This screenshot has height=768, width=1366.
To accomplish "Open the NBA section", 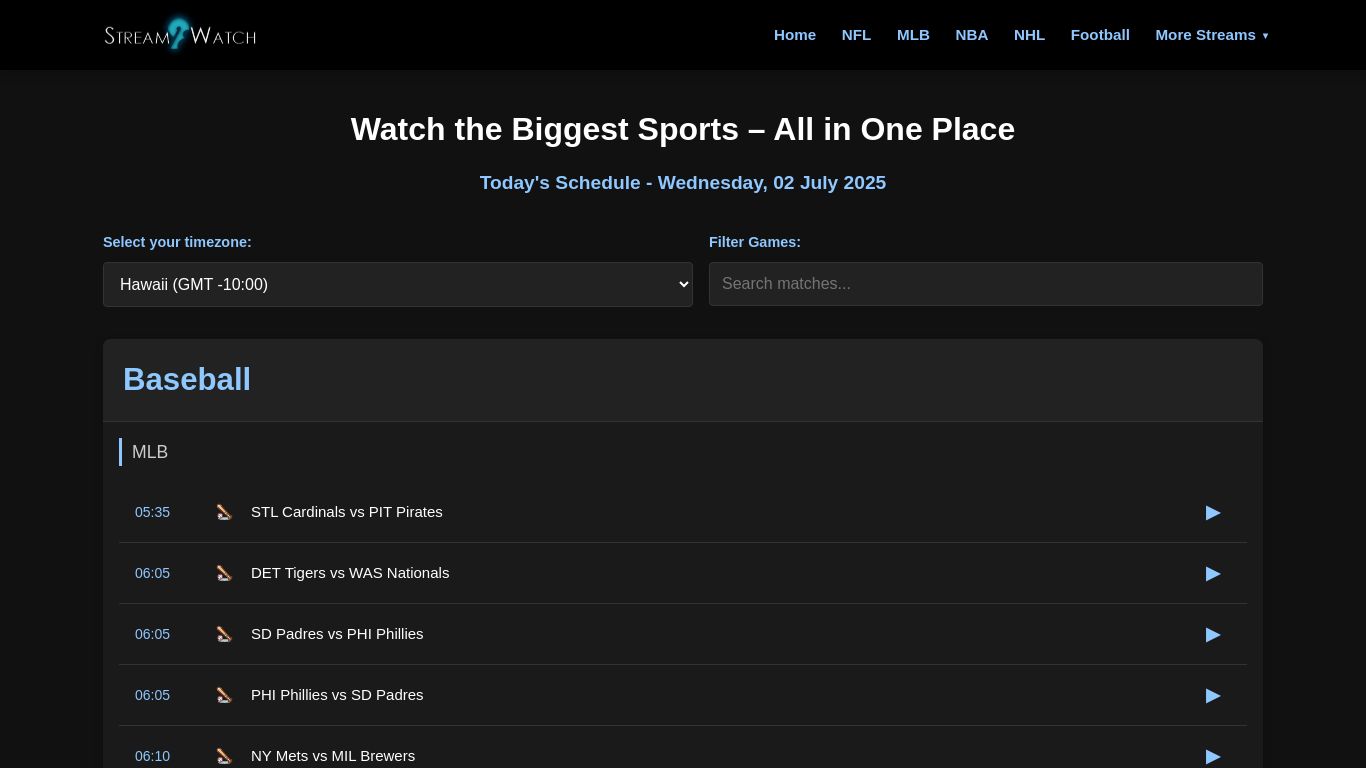I will click(x=971, y=35).
